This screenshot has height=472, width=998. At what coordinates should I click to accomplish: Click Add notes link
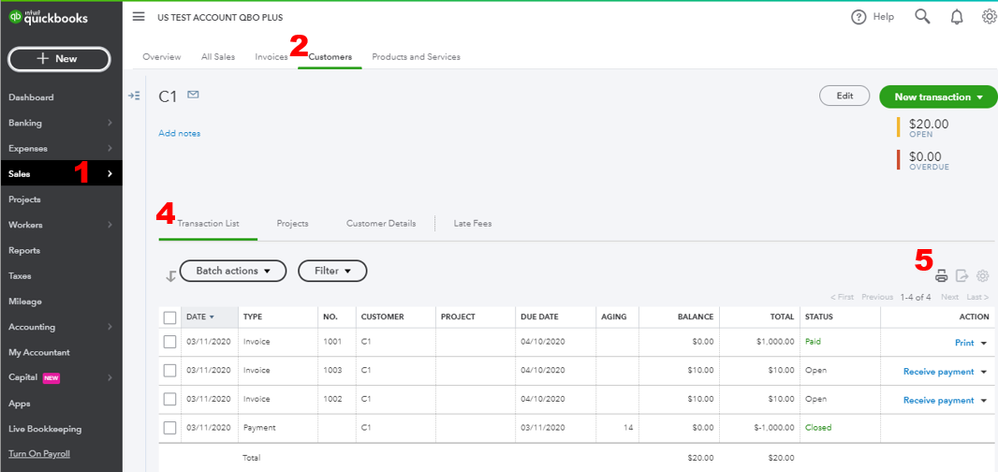[179, 134]
